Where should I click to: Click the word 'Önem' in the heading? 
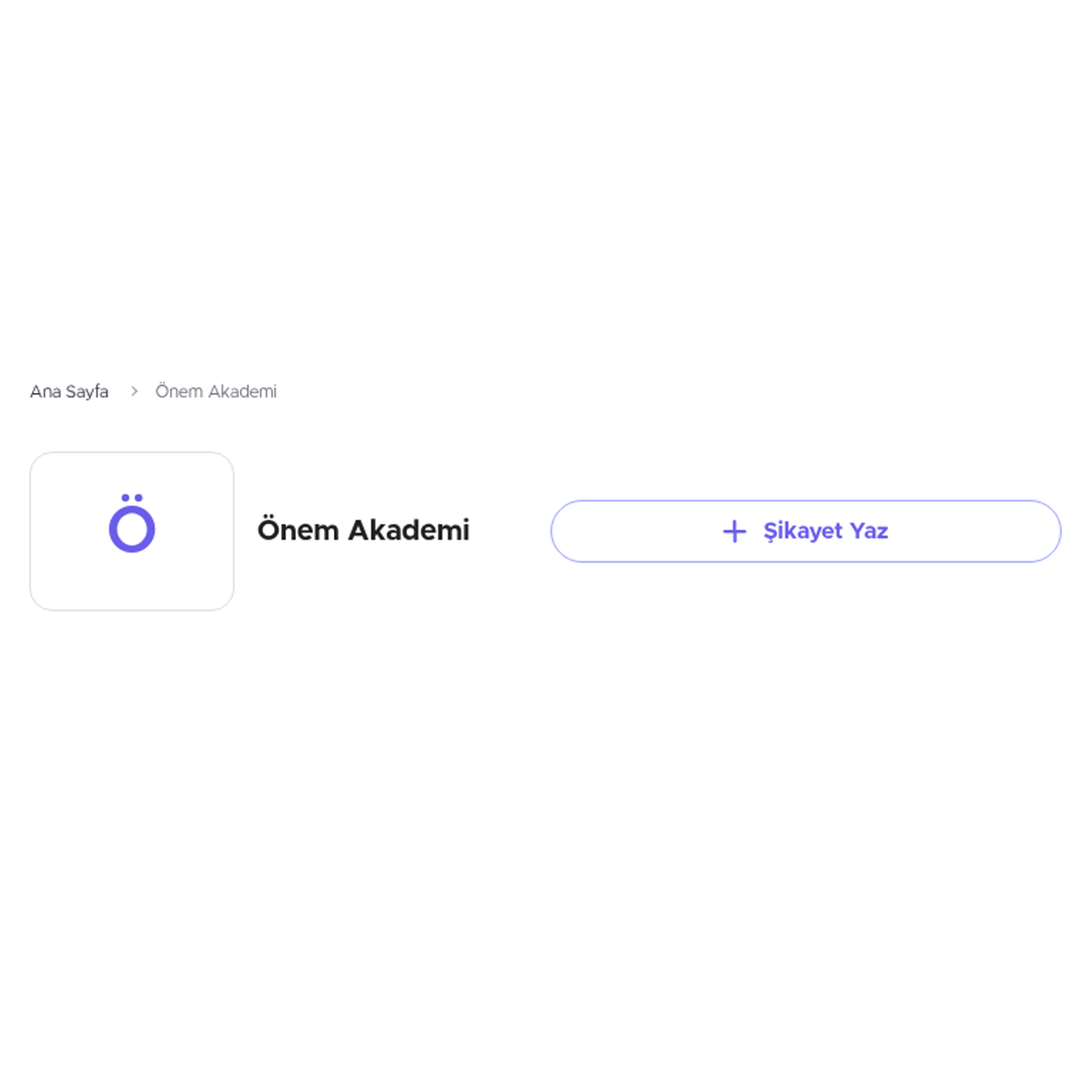(298, 529)
